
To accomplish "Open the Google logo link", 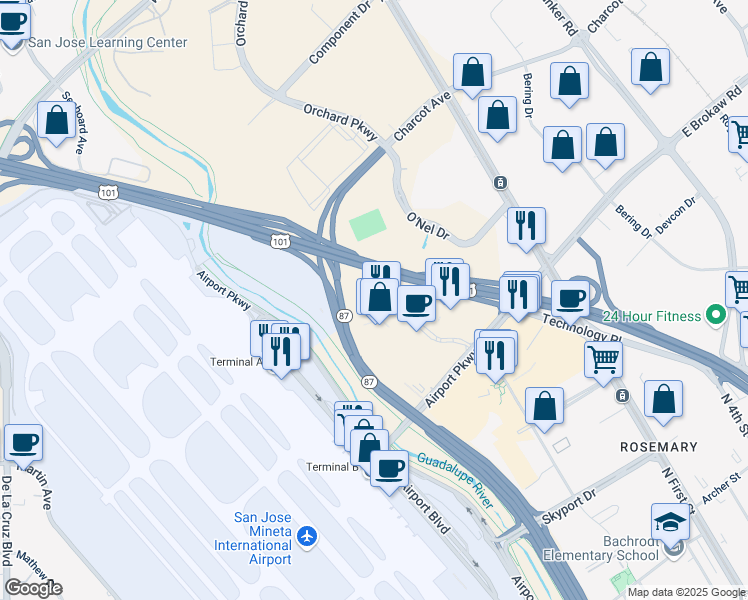I will (x=33, y=588).
